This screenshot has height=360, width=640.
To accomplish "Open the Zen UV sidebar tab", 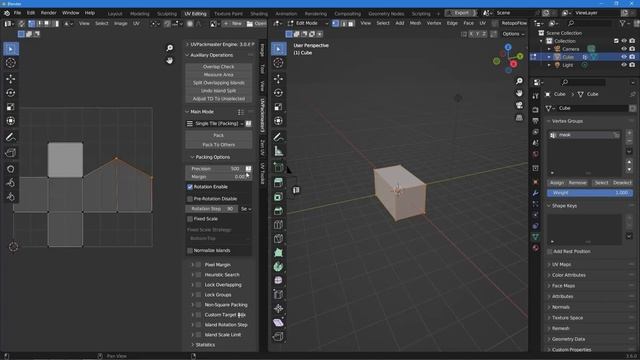I will (262, 148).
